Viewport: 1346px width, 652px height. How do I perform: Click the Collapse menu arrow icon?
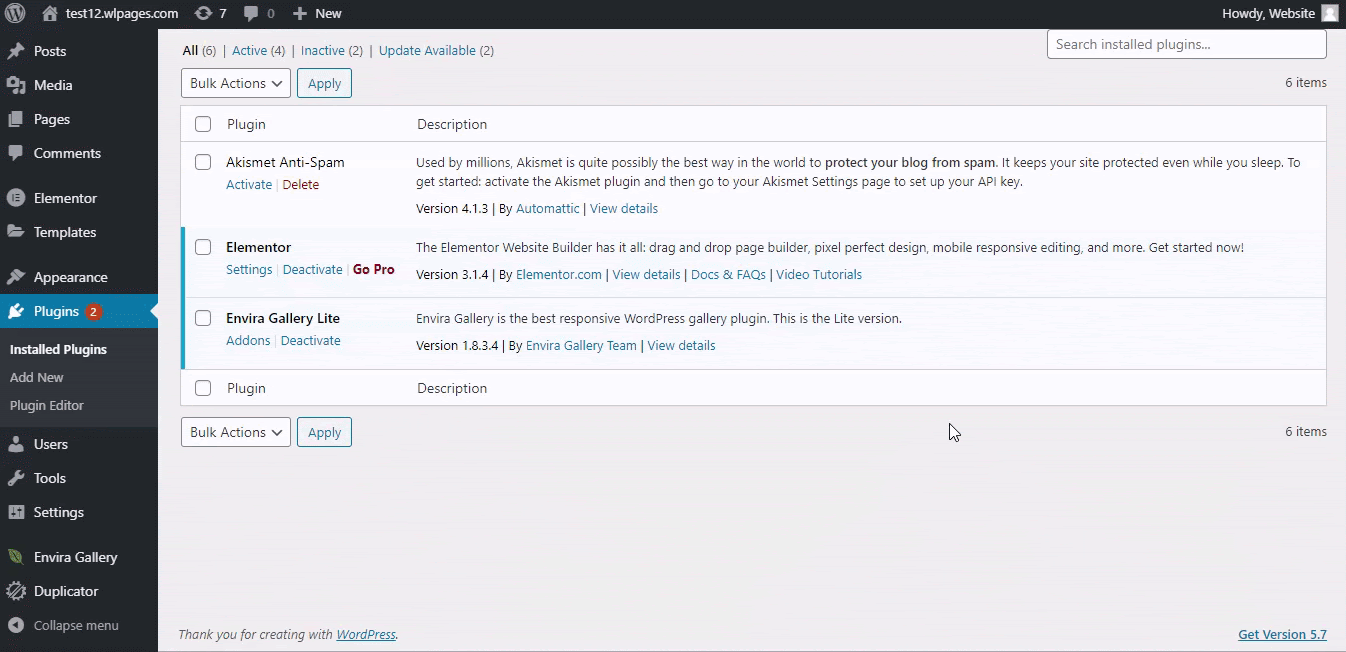tap(15, 625)
